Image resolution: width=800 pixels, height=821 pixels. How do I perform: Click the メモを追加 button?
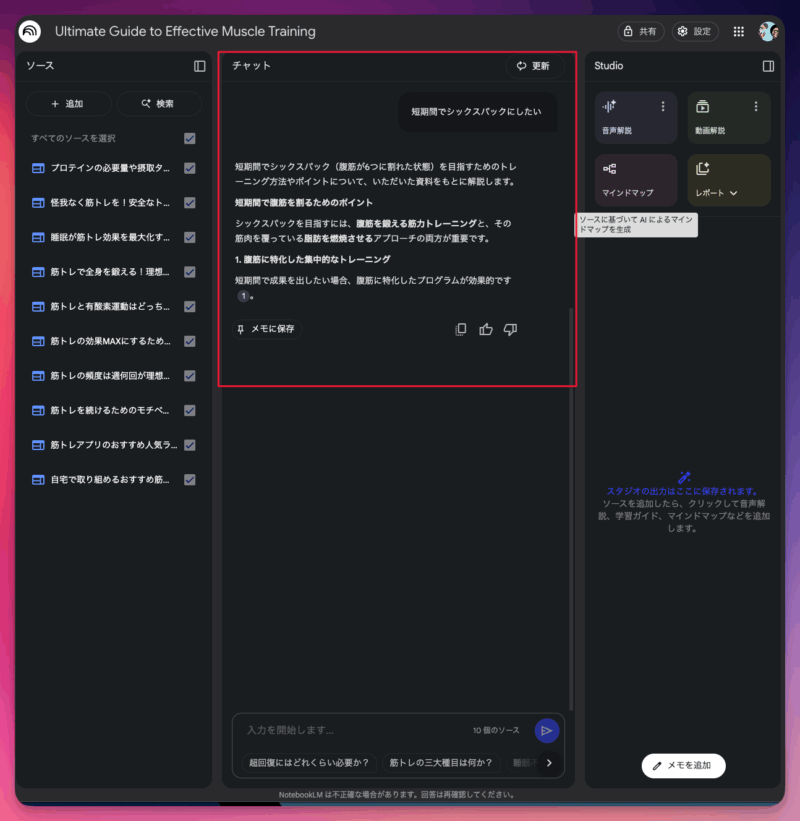pyautogui.click(x=683, y=765)
